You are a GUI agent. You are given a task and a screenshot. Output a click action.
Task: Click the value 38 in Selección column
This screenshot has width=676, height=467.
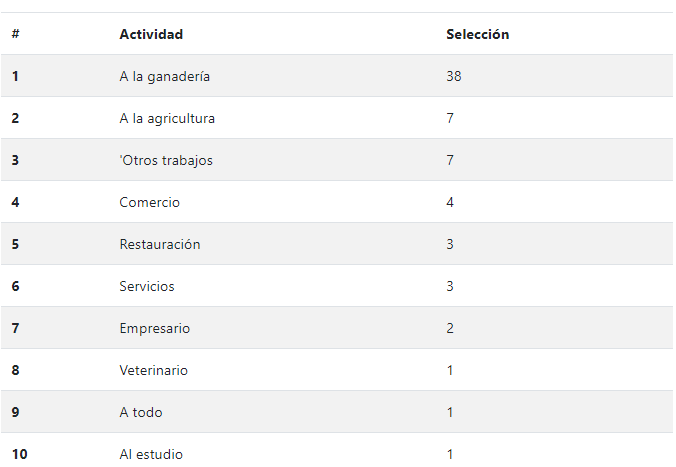coord(454,76)
